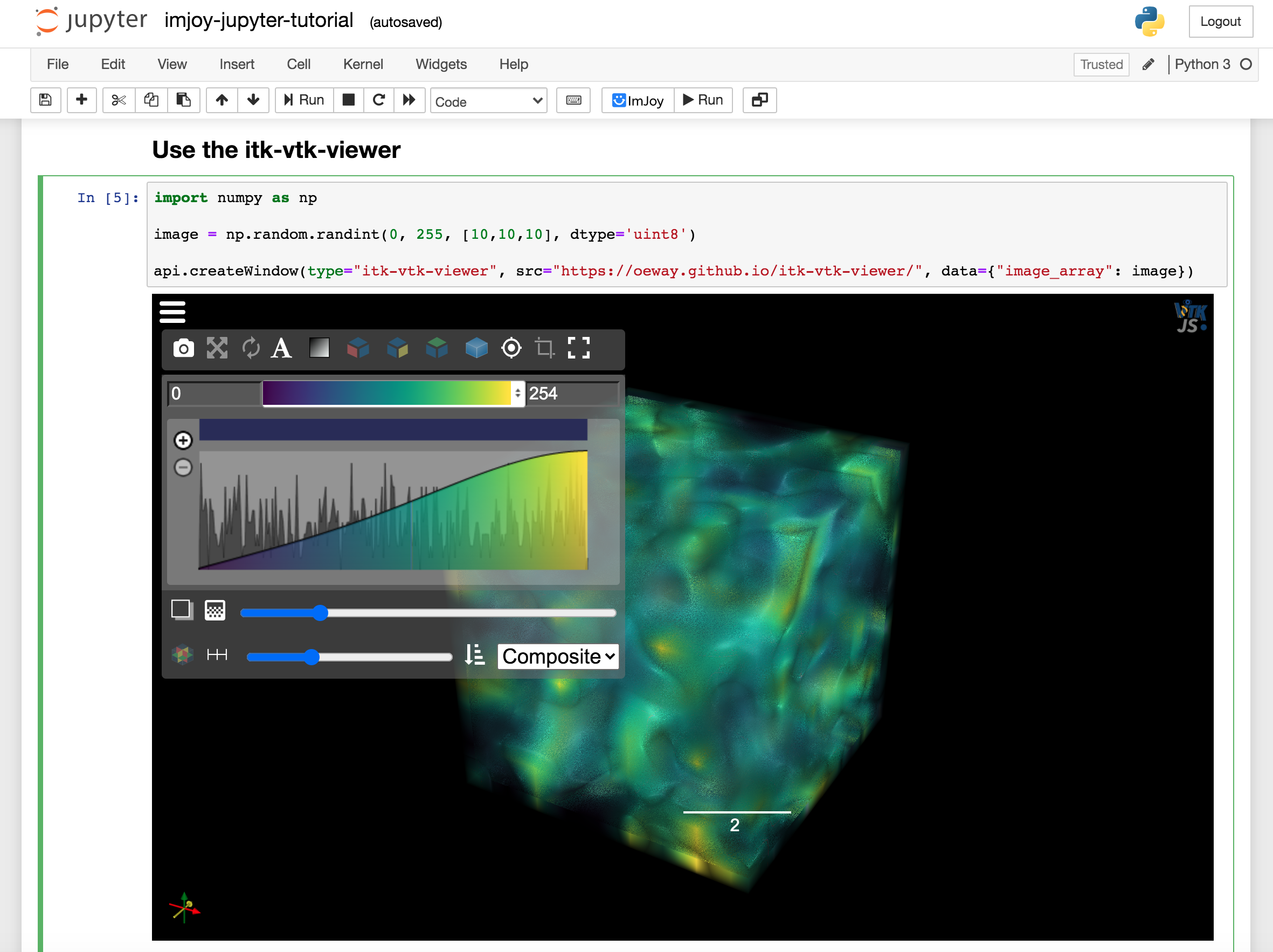Toggle the viewer fullscreen icon
The height and width of the screenshot is (952, 1273).
click(578, 348)
